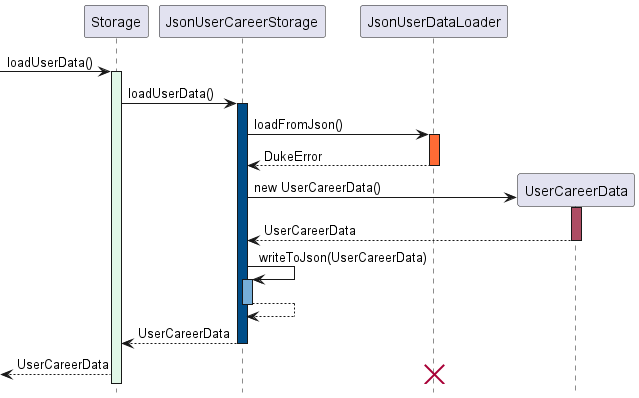Screen dimensions: 639x398
Task: Click the Storage participant box
Action: click(x=116, y=22)
